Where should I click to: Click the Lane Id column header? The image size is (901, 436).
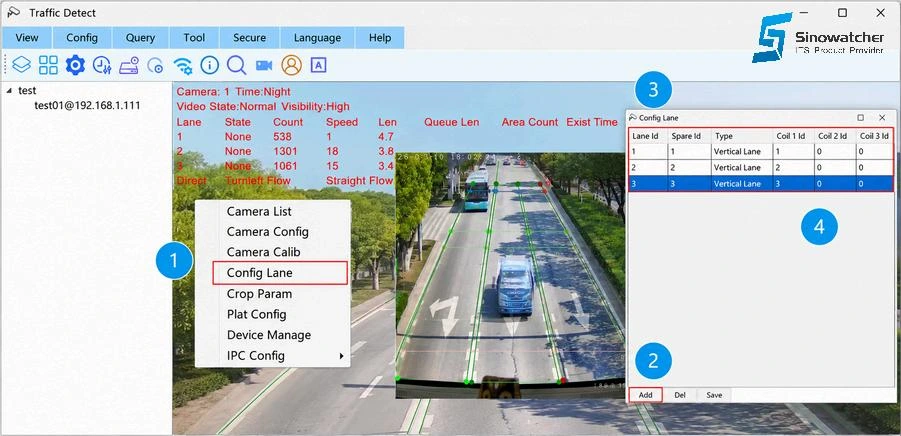coord(649,136)
